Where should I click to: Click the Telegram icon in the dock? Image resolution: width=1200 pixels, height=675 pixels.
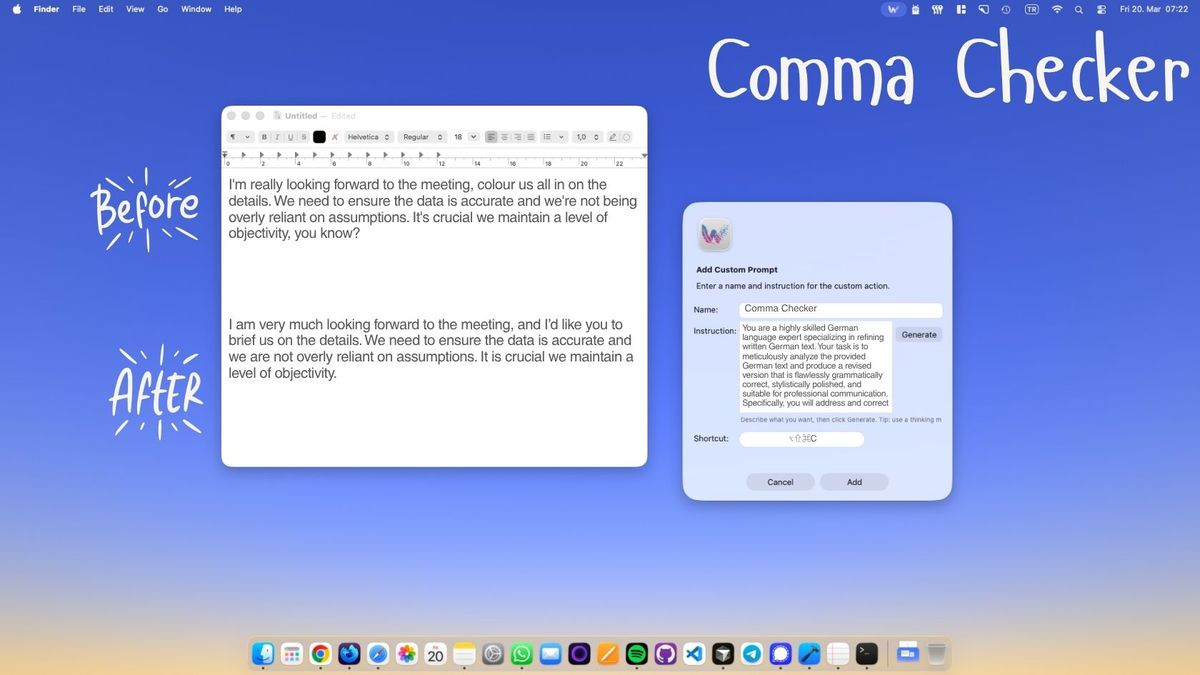tap(752, 654)
